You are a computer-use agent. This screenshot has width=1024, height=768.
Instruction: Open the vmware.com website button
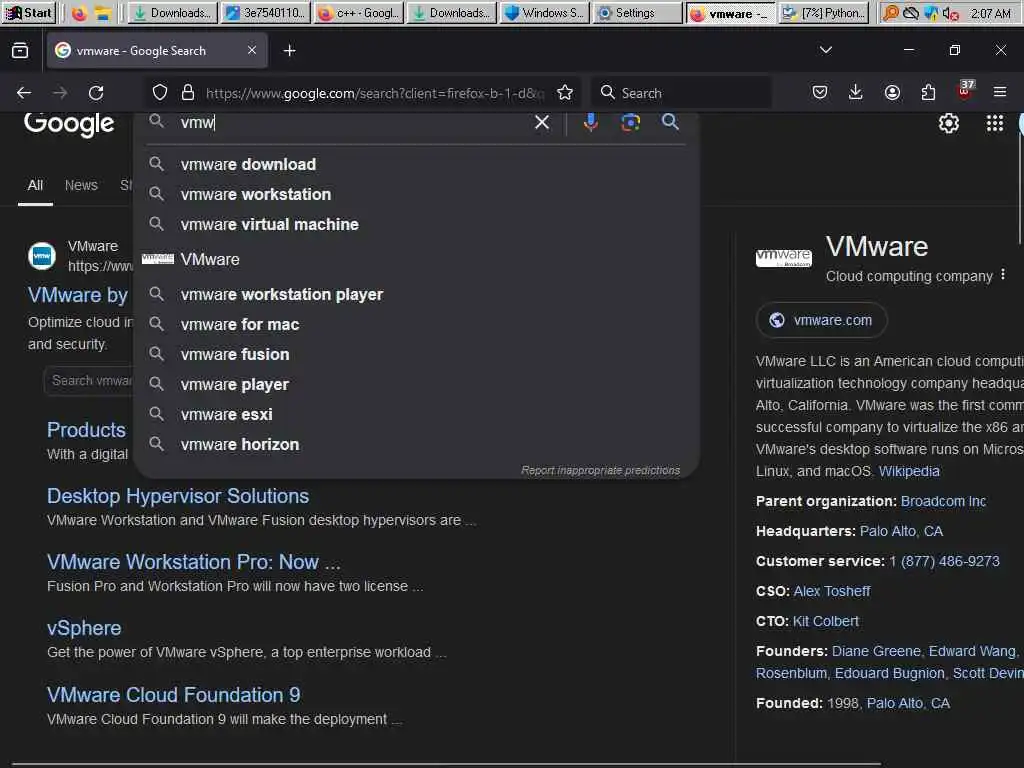tap(822, 320)
